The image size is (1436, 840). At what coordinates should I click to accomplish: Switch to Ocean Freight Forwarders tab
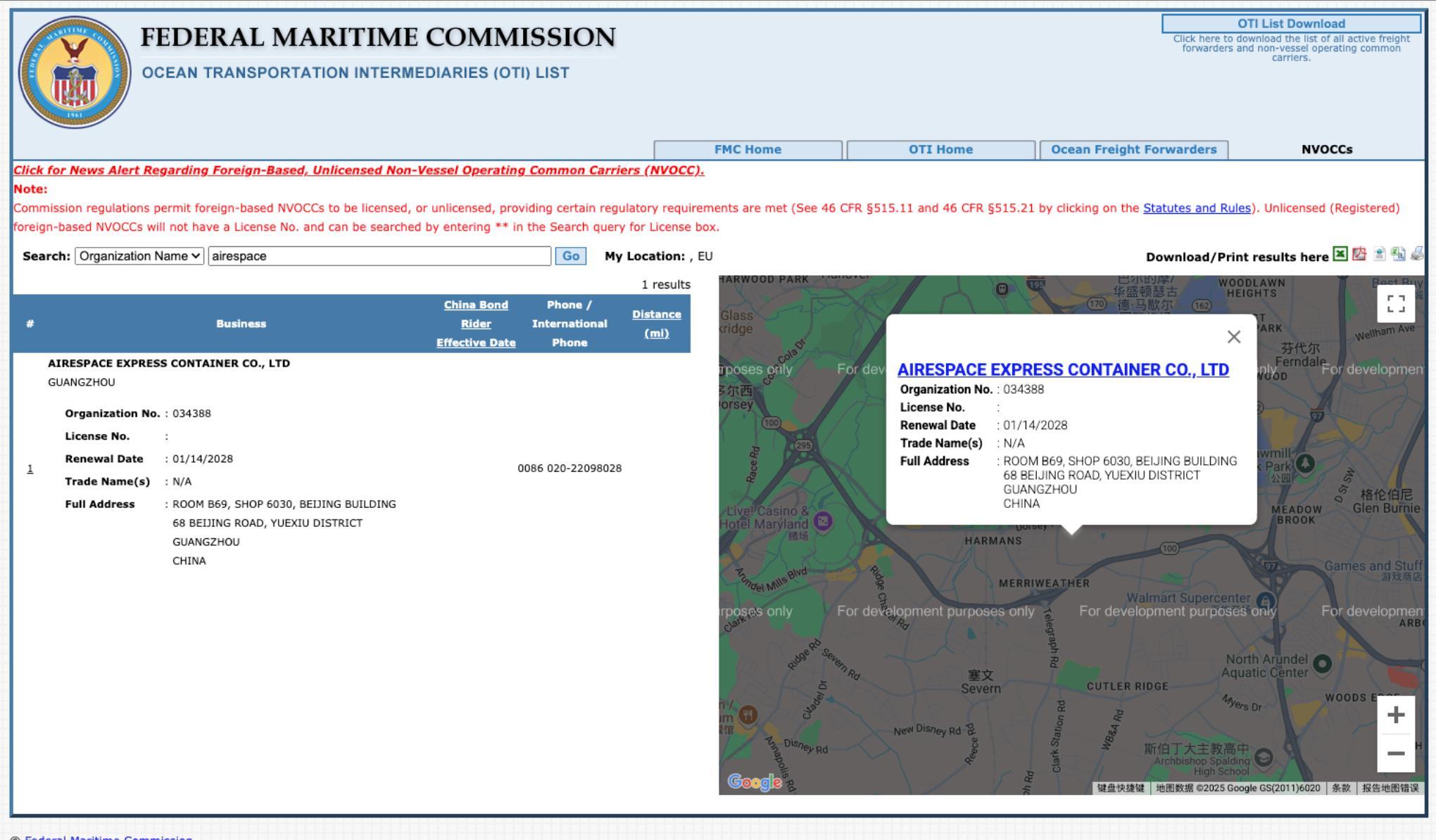pyautogui.click(x=1133, y=150)
